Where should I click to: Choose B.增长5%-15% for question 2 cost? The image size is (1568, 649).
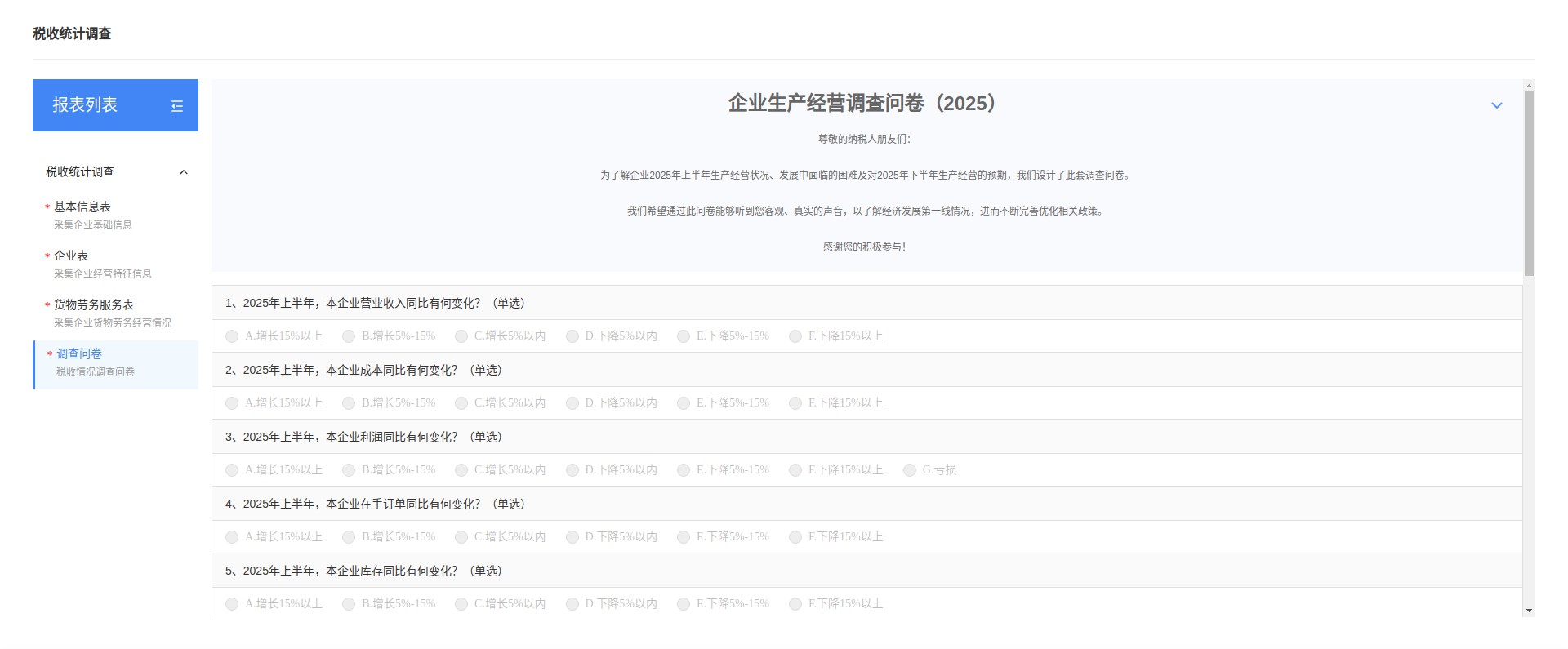[x=350, y=403]
